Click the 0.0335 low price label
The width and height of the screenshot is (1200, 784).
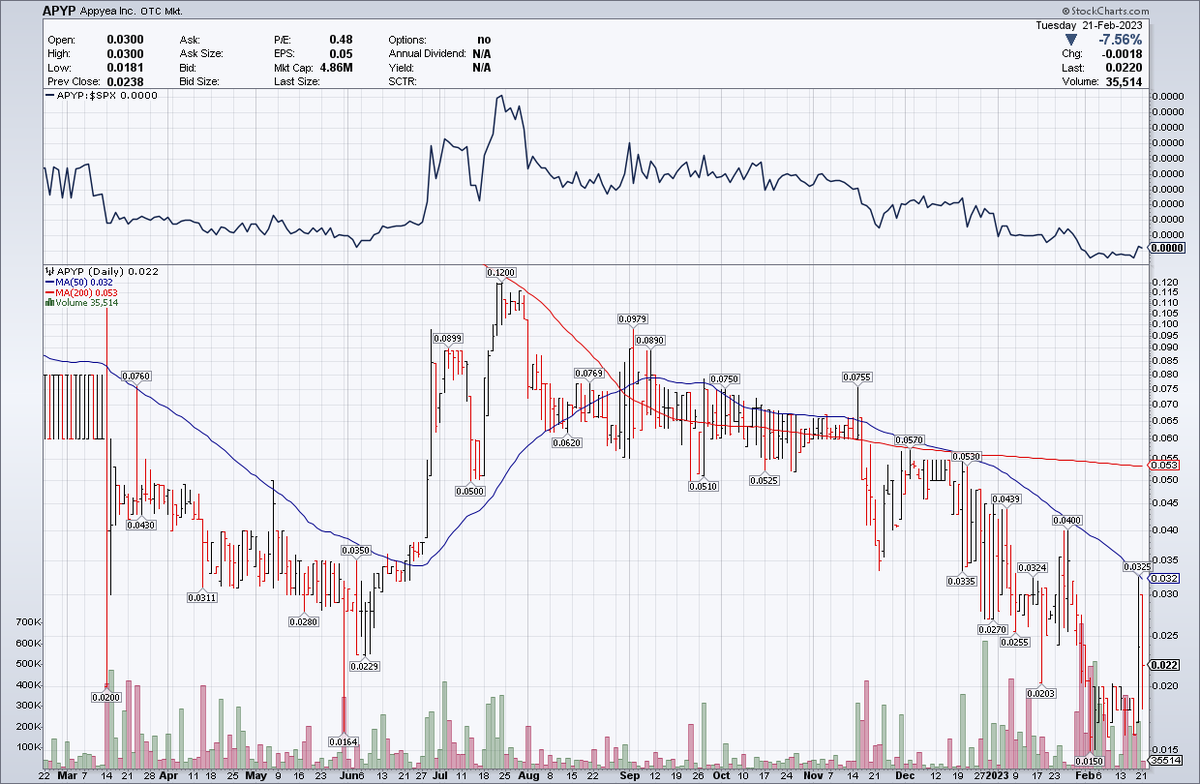(960, 581)
